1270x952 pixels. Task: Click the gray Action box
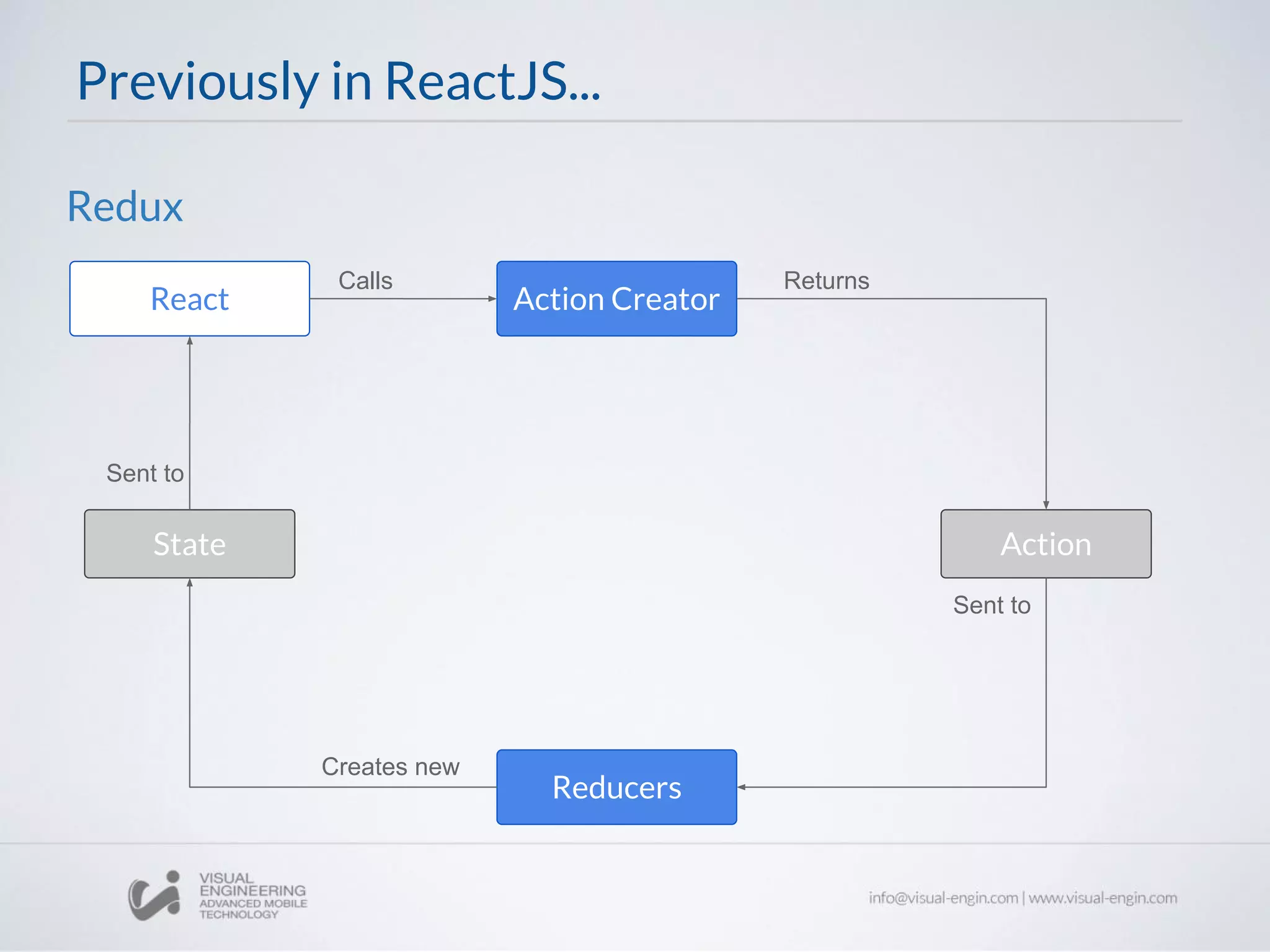[x=1046, y=544]
